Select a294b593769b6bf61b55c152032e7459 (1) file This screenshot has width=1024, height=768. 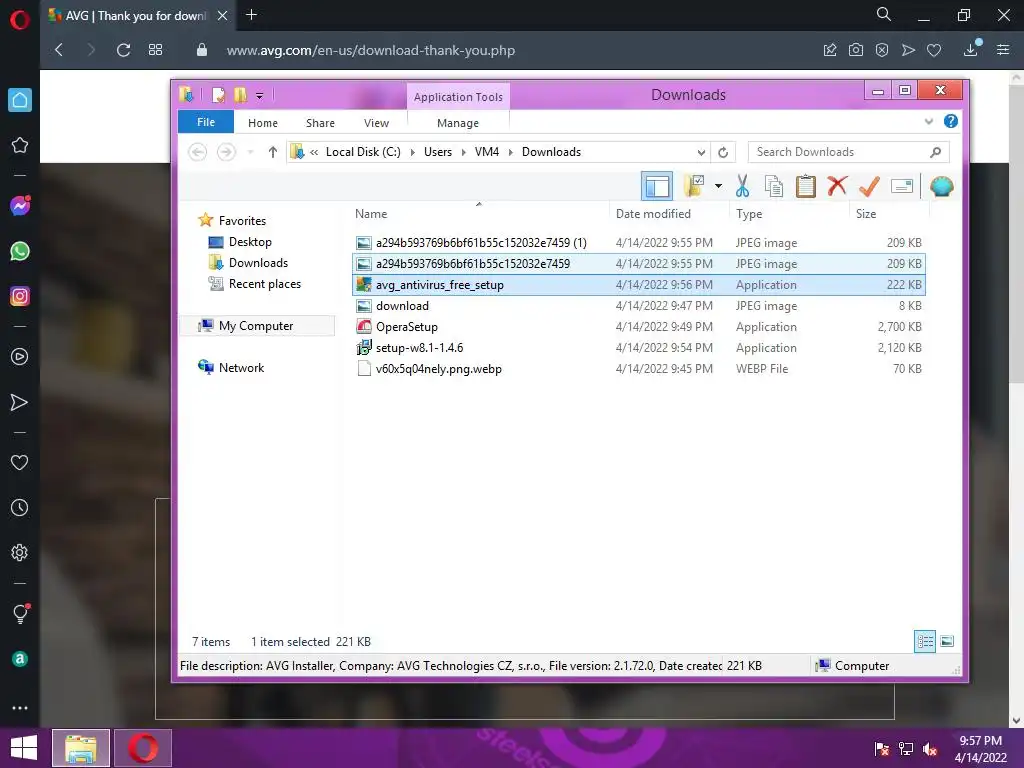(639, 242)
